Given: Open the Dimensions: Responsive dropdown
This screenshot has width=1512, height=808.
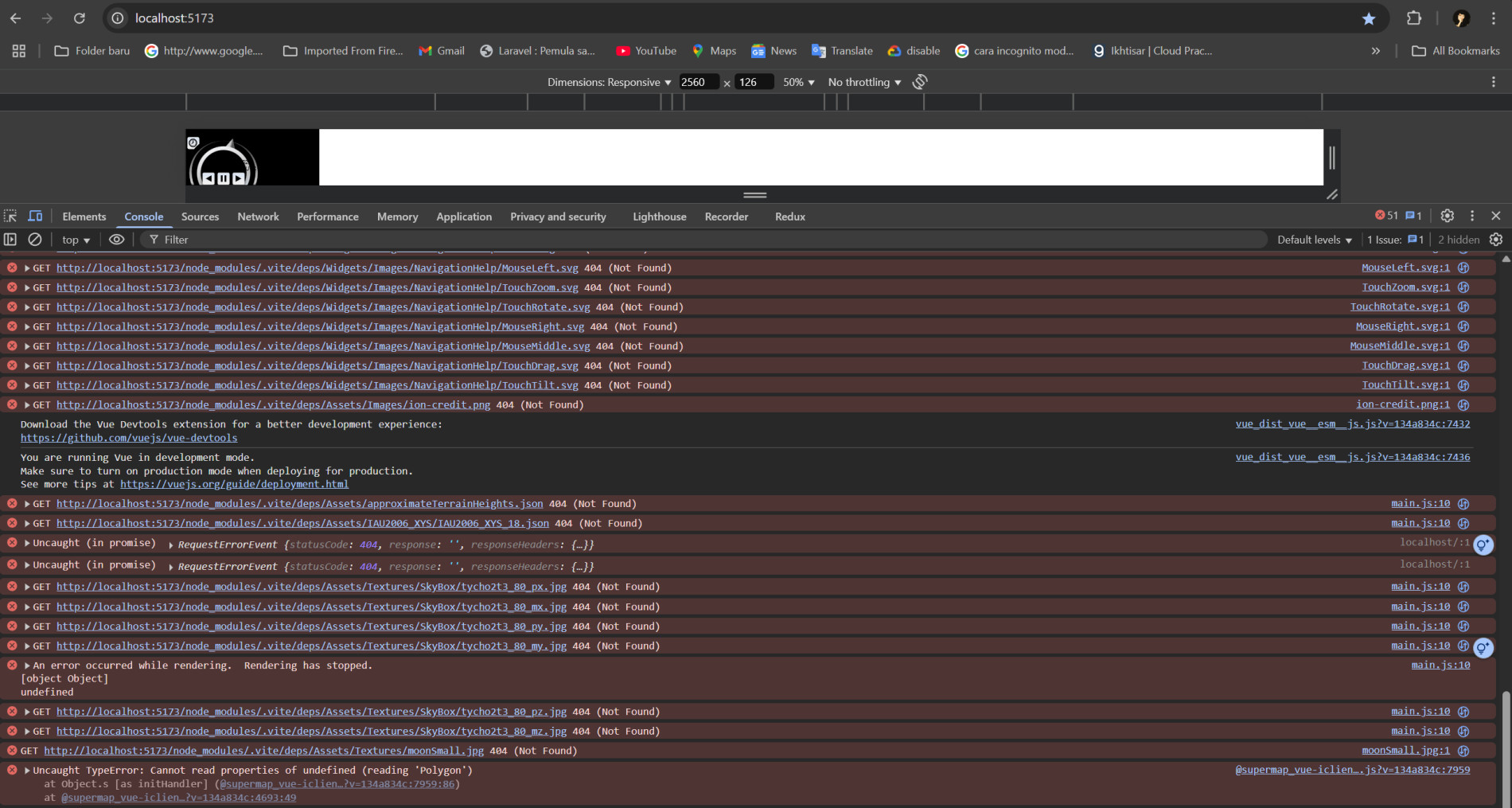Looking at the screenshot, I should tap(609, 82).
